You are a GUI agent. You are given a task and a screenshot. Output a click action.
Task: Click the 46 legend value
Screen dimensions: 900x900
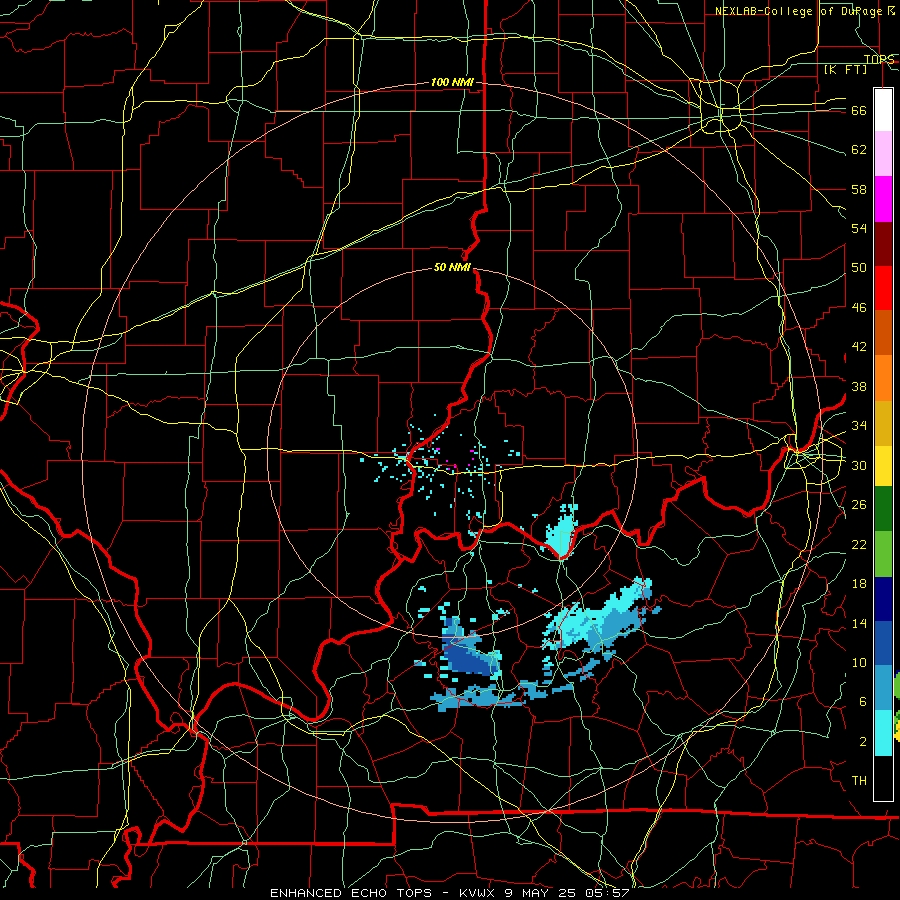859,308
